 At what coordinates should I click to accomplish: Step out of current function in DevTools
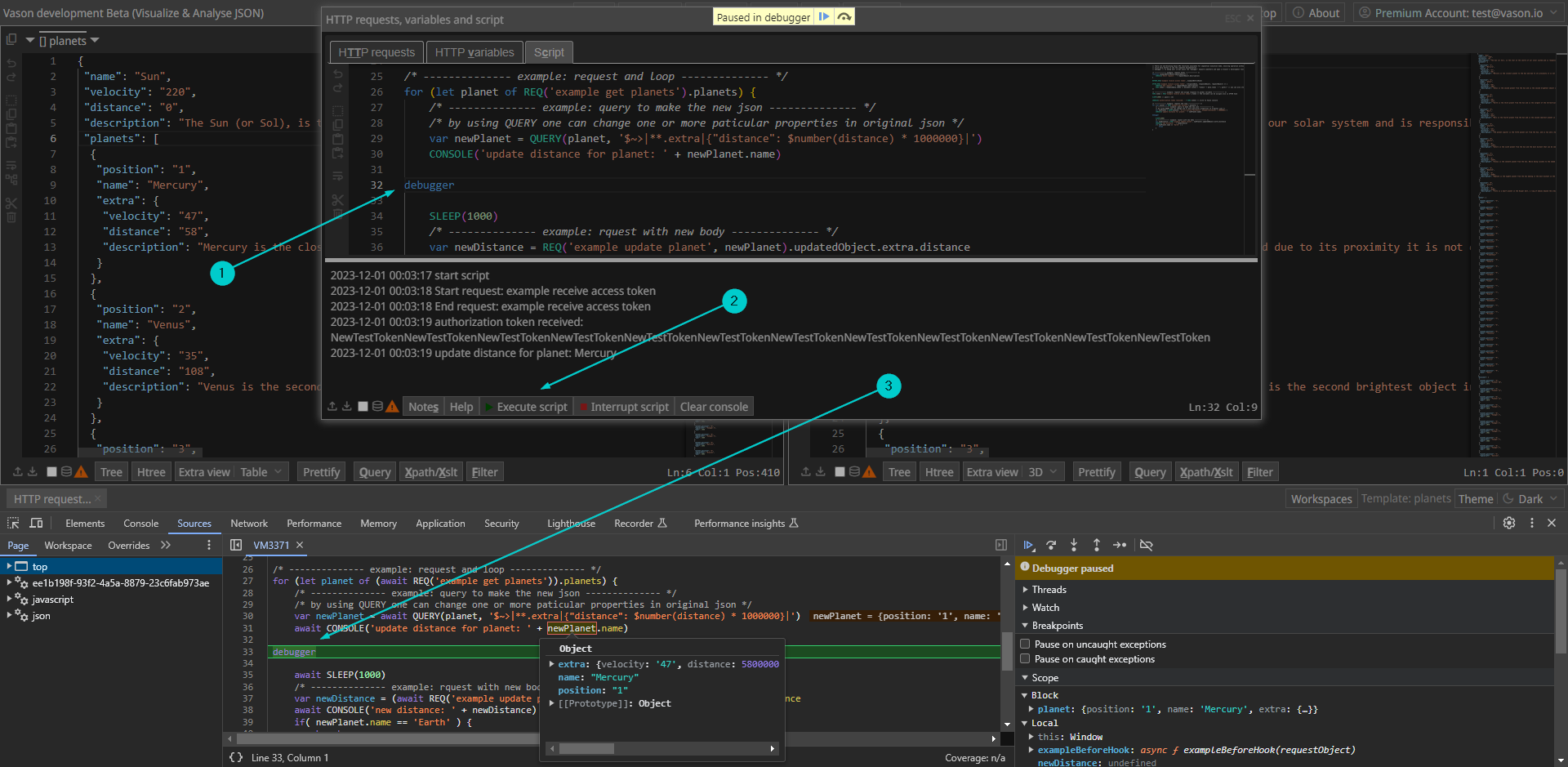tap(1097, 545)
